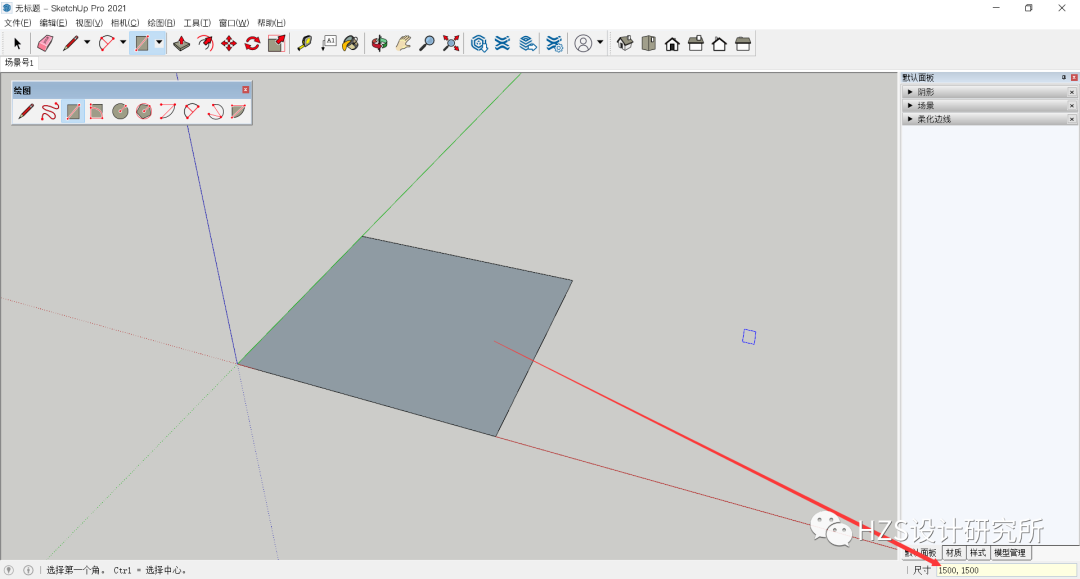The height and width of the screenshot is (579, 1080).
Task: Select the Polygon tool in the 绘图 palette
Action: [x=144, y=111]
